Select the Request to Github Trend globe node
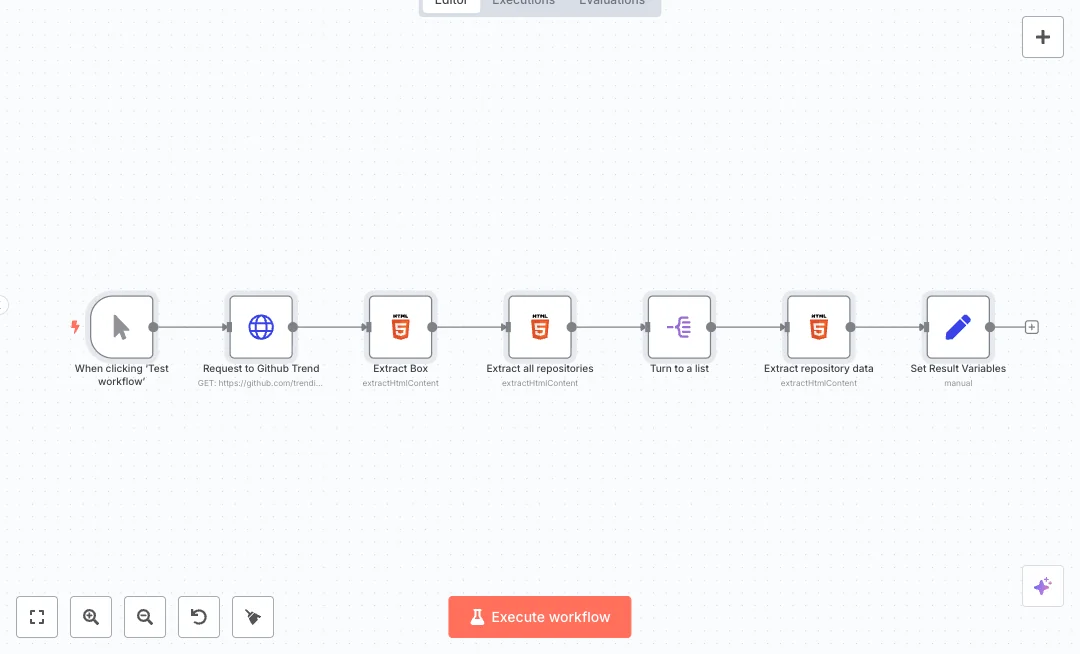 tap(261, 327)
